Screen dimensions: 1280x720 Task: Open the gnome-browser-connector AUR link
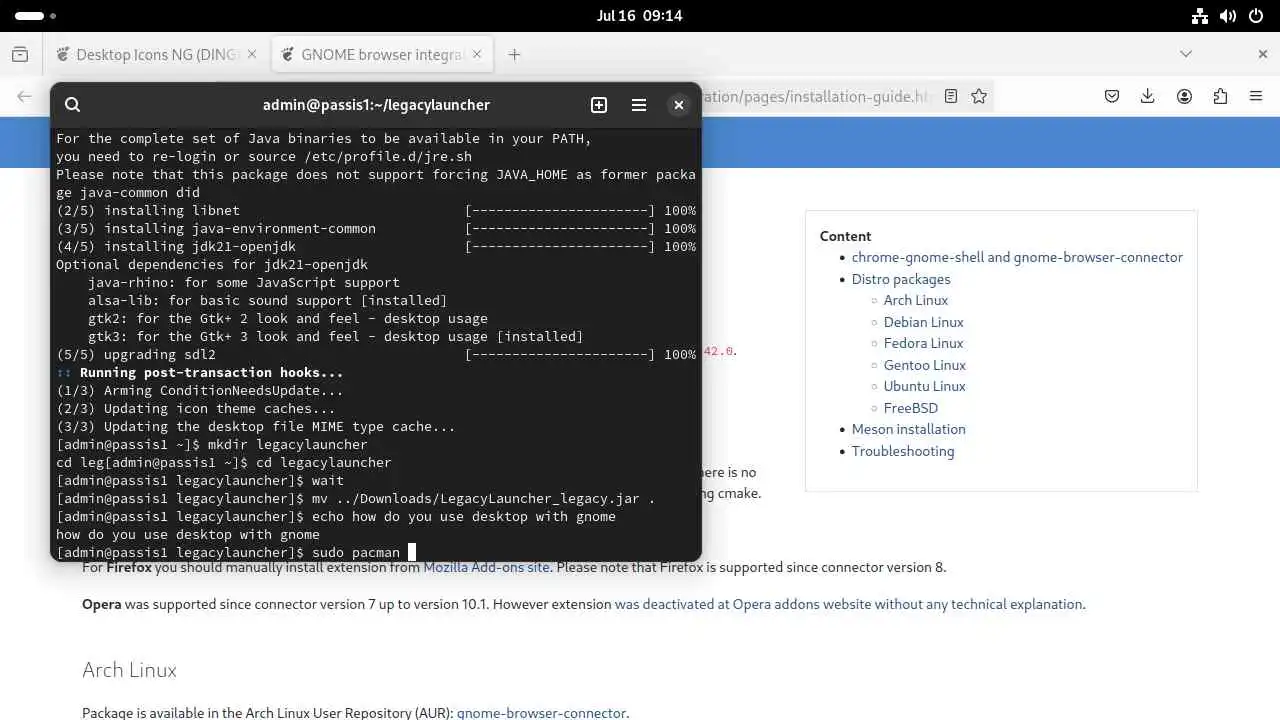(x=541, y=713)
